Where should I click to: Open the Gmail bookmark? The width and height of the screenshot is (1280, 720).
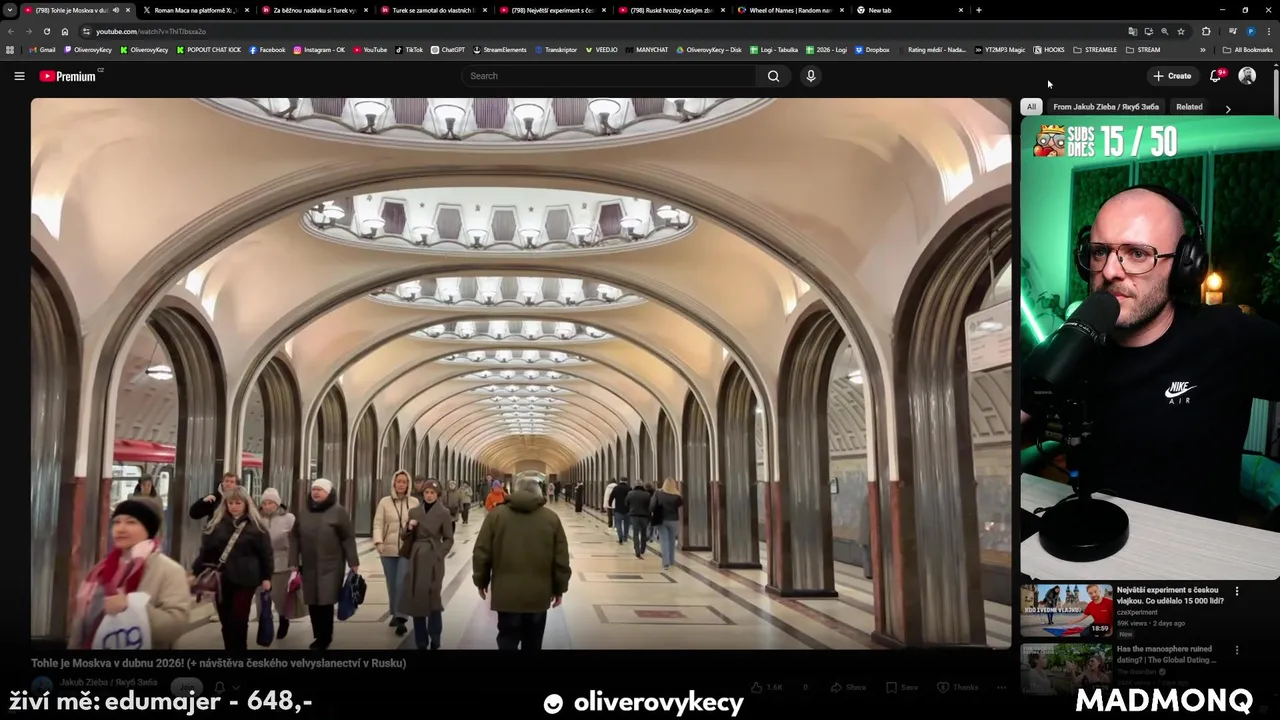click(x=43, y=50)
